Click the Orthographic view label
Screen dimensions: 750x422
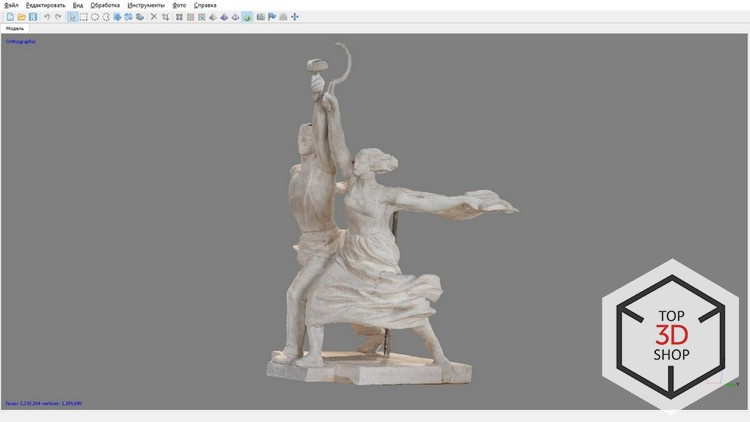click(21, 42)
